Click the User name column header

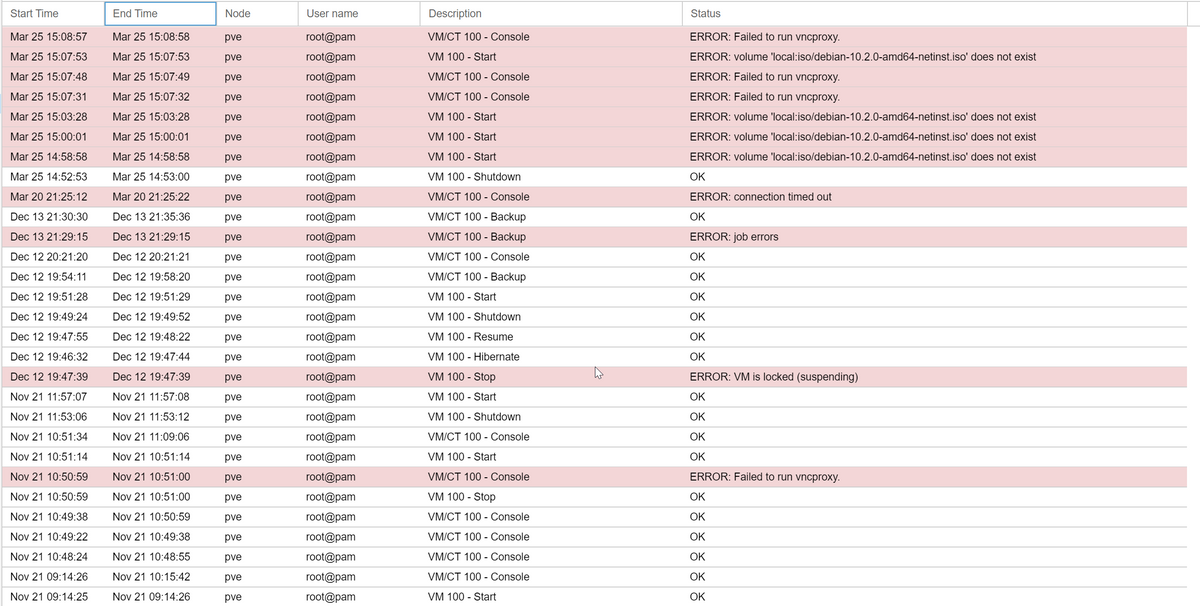(x=332, y=14)
